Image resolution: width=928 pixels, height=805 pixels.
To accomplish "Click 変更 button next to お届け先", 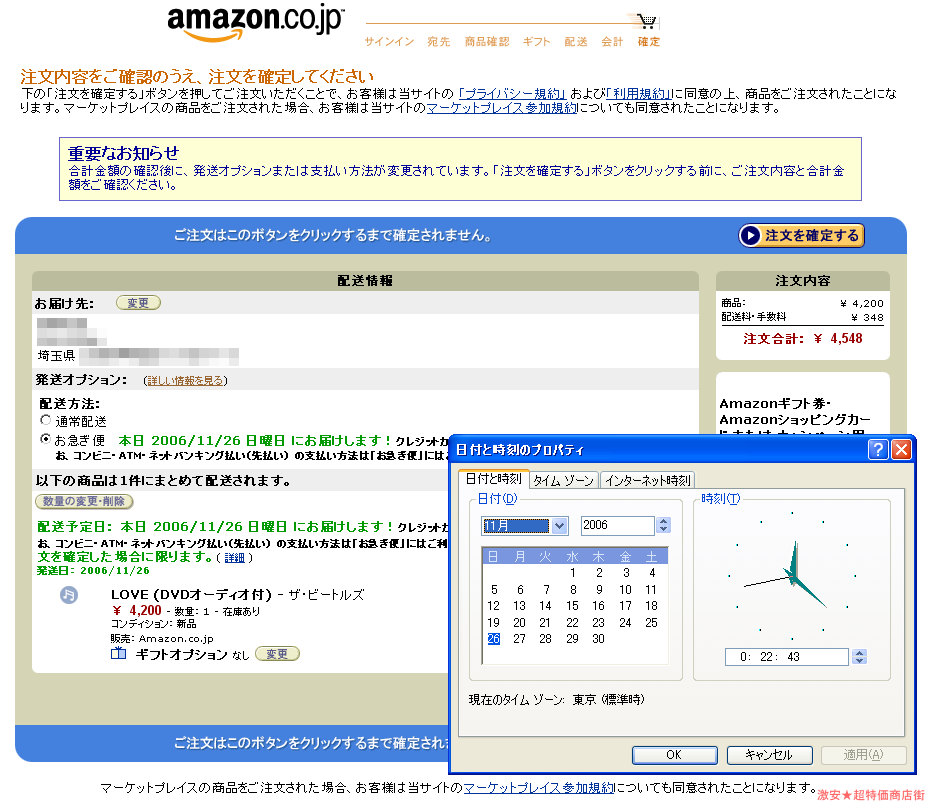I will [x=138, y=303].
